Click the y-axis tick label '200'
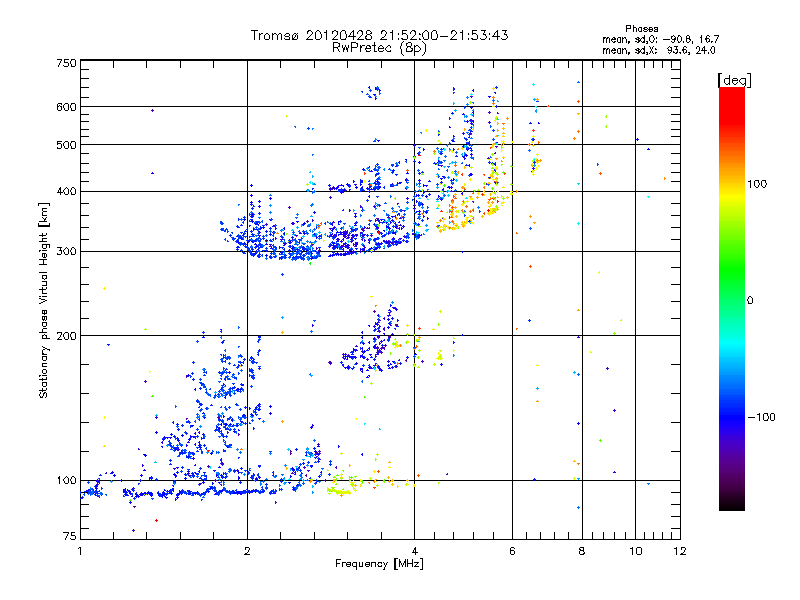The image size is (800, 600). (67, 336)
